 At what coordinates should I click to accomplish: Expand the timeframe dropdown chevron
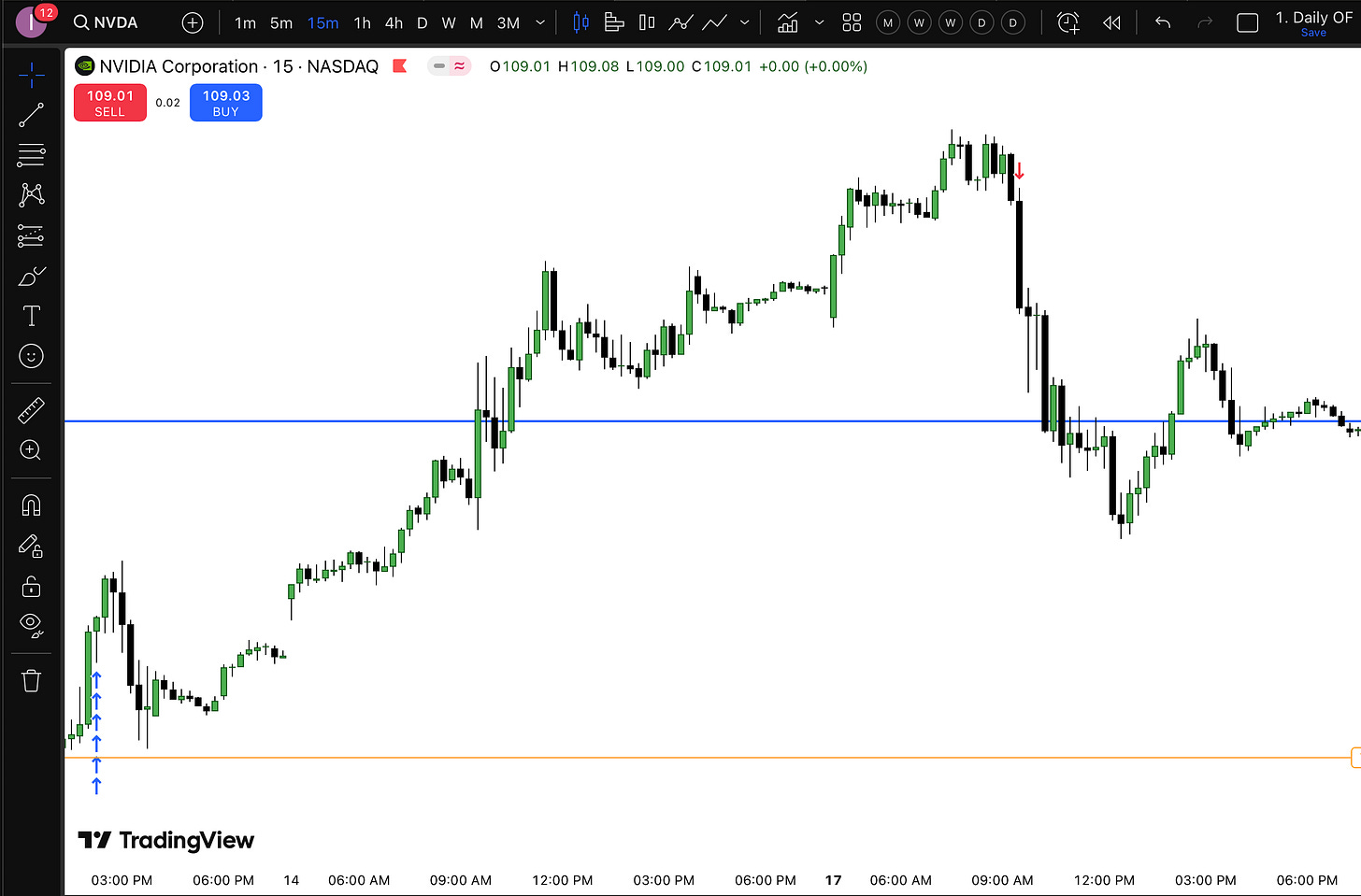click(540, 22)
